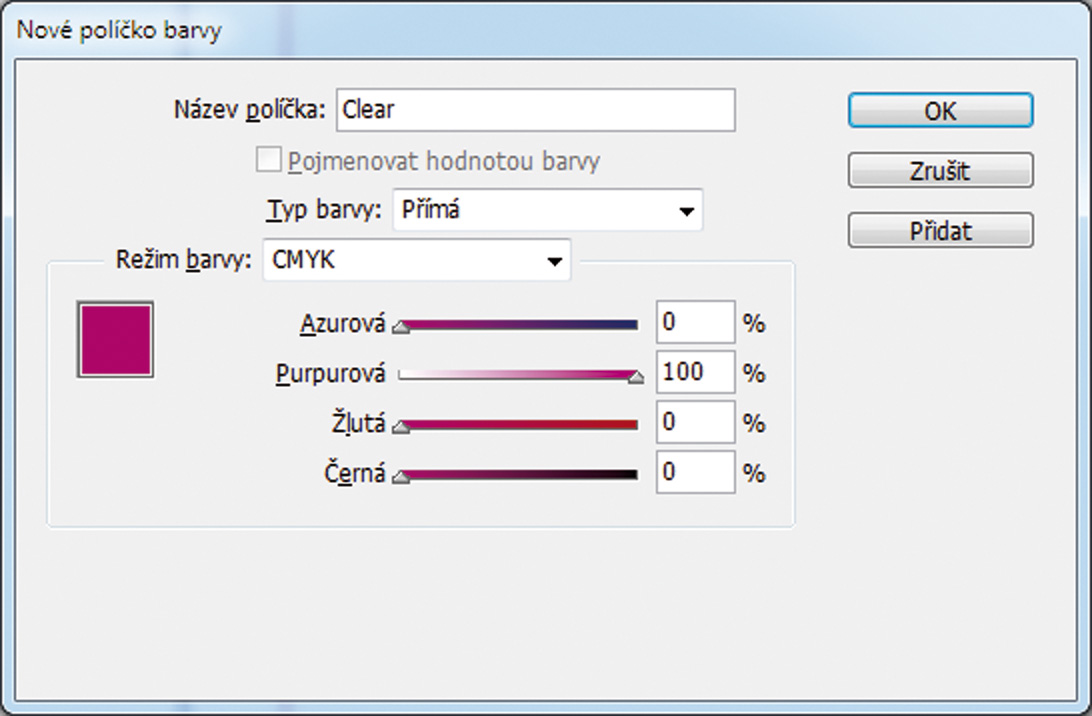This screenshot has height=716, width=1092.
Task: Select the Žlutá percentage value field
Action: pos(696,422)
